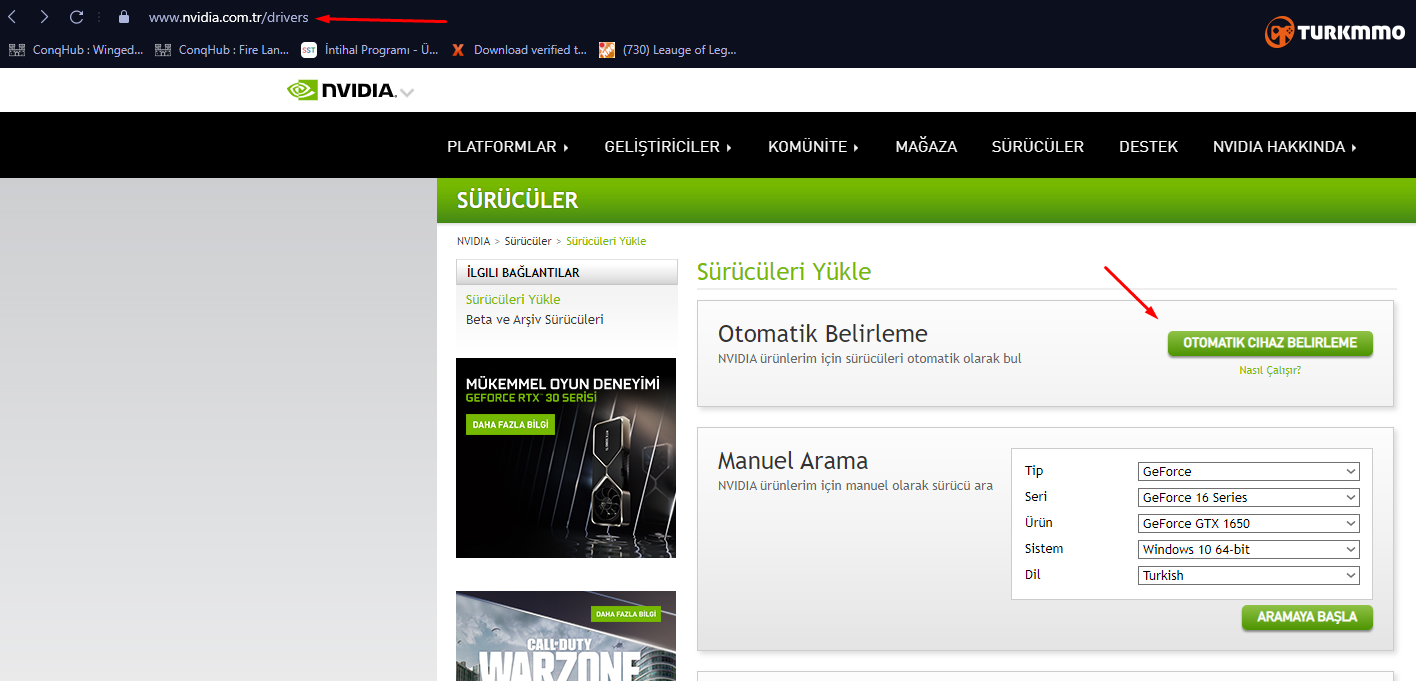Click the Otomatik Belirleme heading
Image resolution: width=1416 pixels, height=681 pixels.
(823, 333)
